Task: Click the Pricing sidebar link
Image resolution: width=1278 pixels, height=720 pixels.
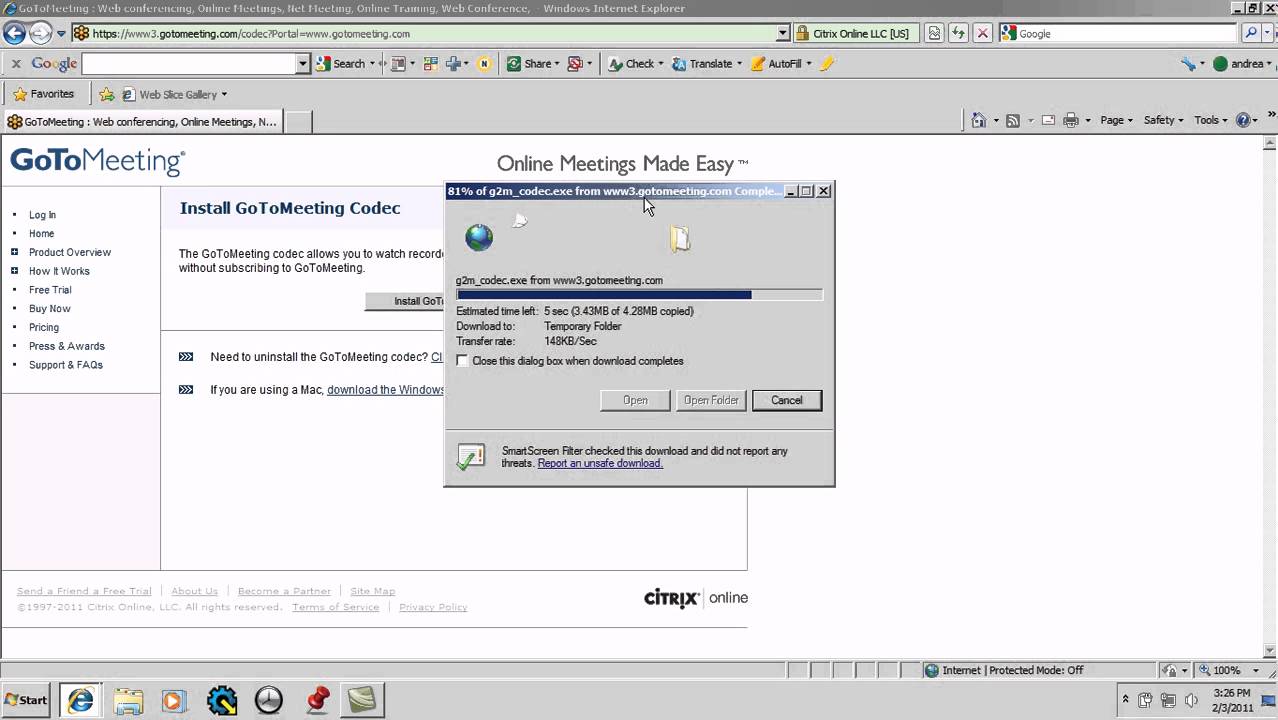Action: 44,327
